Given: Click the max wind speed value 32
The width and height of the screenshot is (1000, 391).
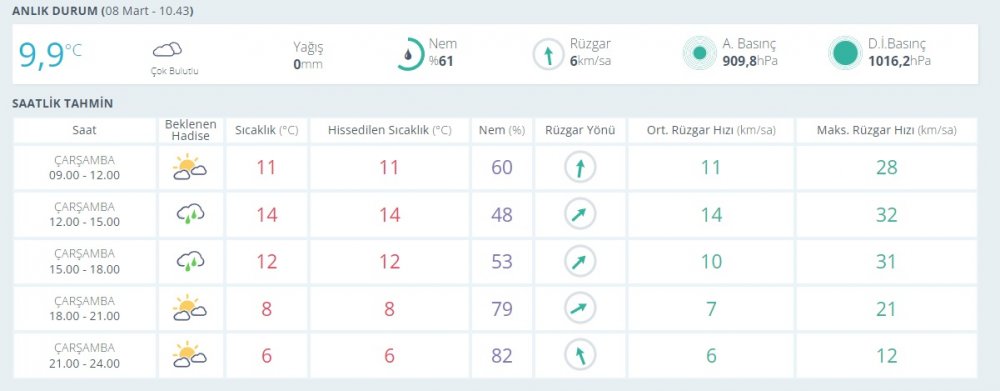Looking at the screenshot, I should [x=886, y=215].
